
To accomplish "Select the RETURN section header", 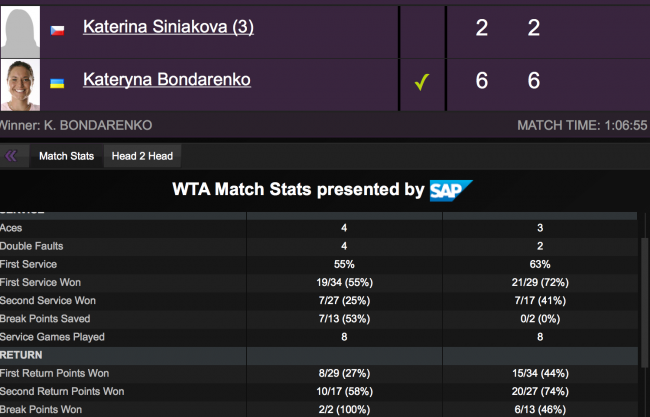I will [28, 355].
